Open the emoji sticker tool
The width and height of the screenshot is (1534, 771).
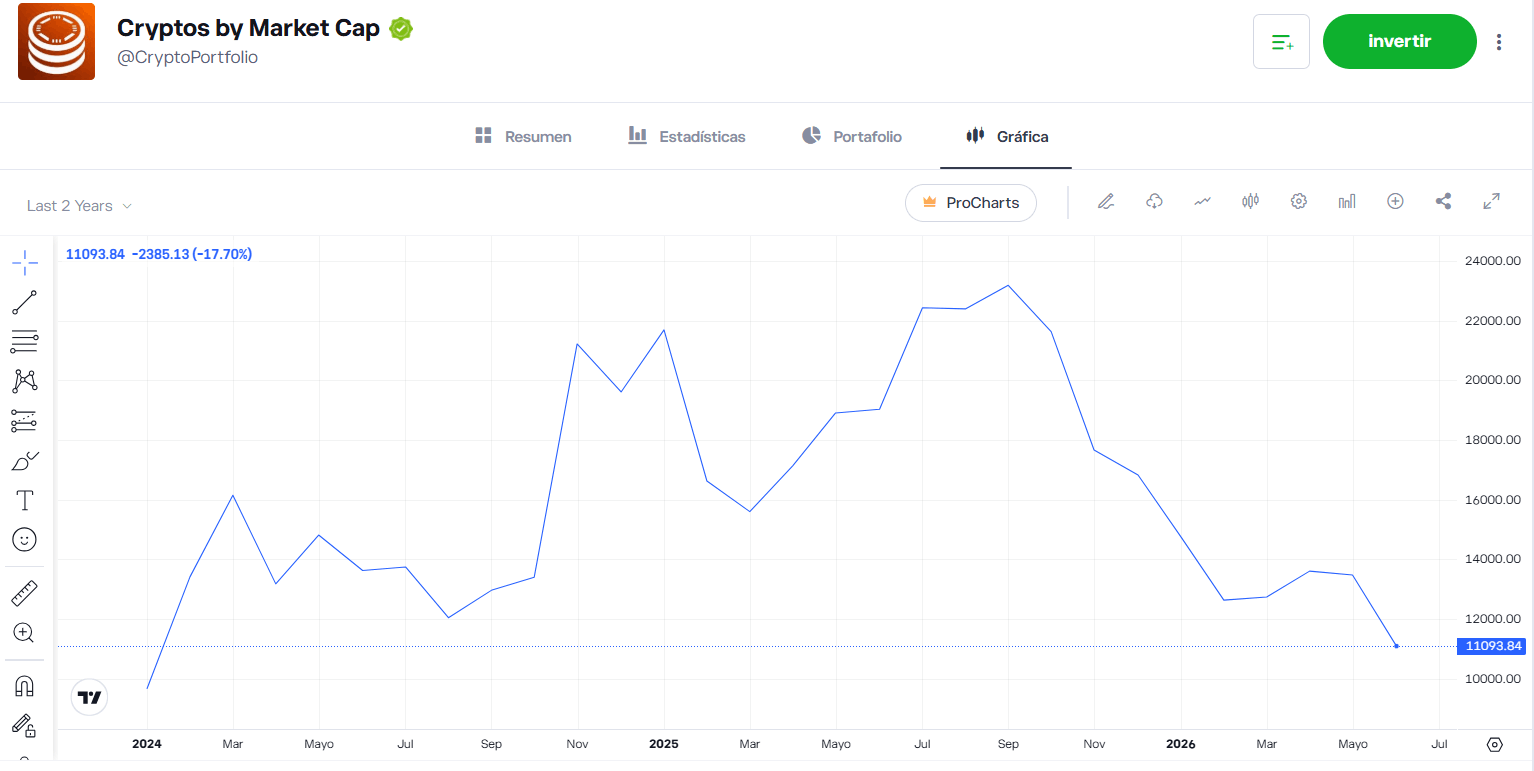click(x=25, y=540)
